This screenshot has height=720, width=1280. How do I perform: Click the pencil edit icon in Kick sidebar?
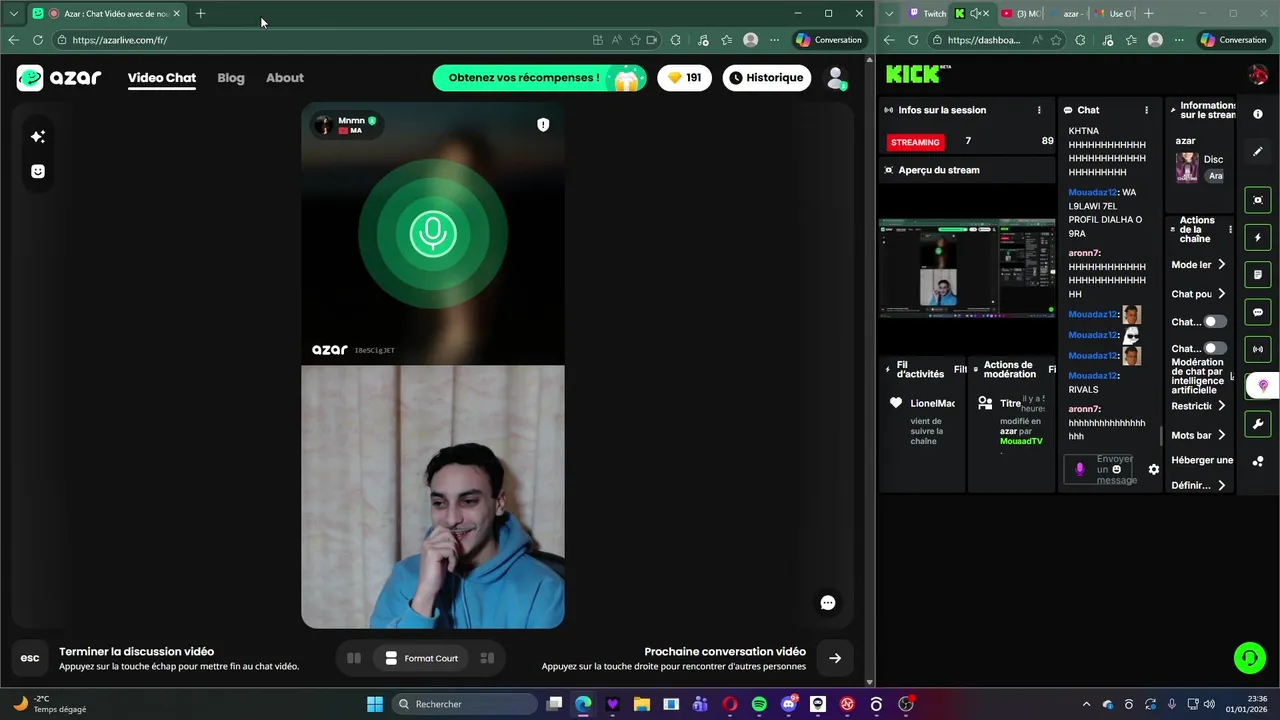click(x=1258, y=151)
